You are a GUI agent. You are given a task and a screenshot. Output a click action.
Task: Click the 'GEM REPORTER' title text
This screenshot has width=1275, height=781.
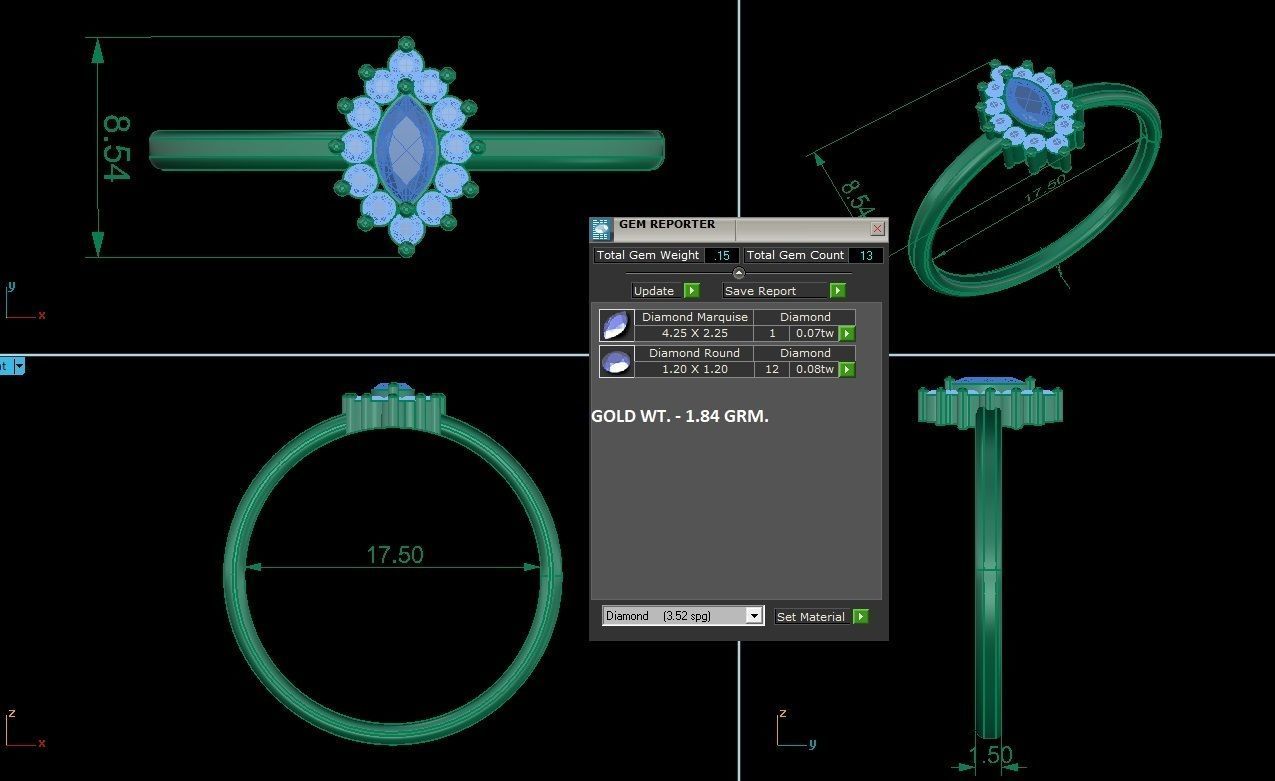tap(667, 224)
